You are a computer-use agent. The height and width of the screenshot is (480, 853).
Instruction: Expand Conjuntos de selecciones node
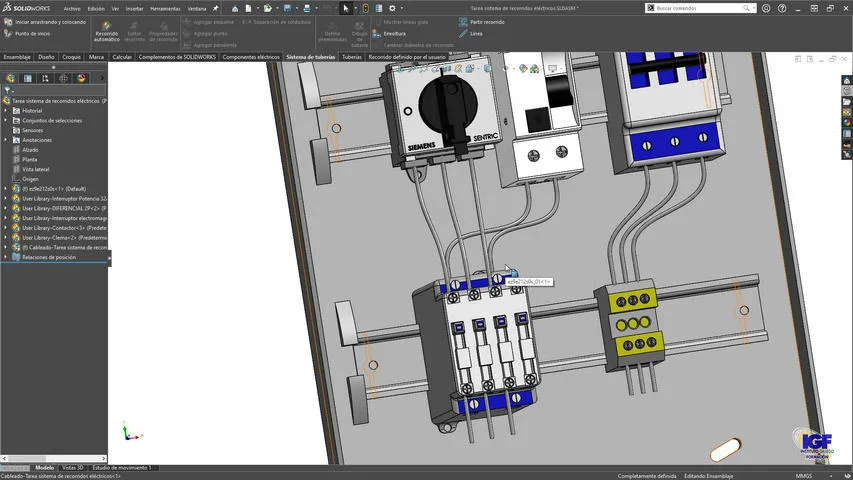pos(5,120)
